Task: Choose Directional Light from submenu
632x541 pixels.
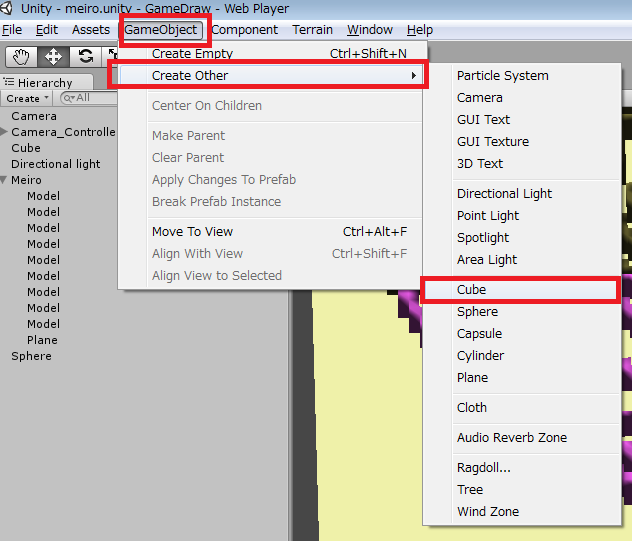Action: coord(521,194)
